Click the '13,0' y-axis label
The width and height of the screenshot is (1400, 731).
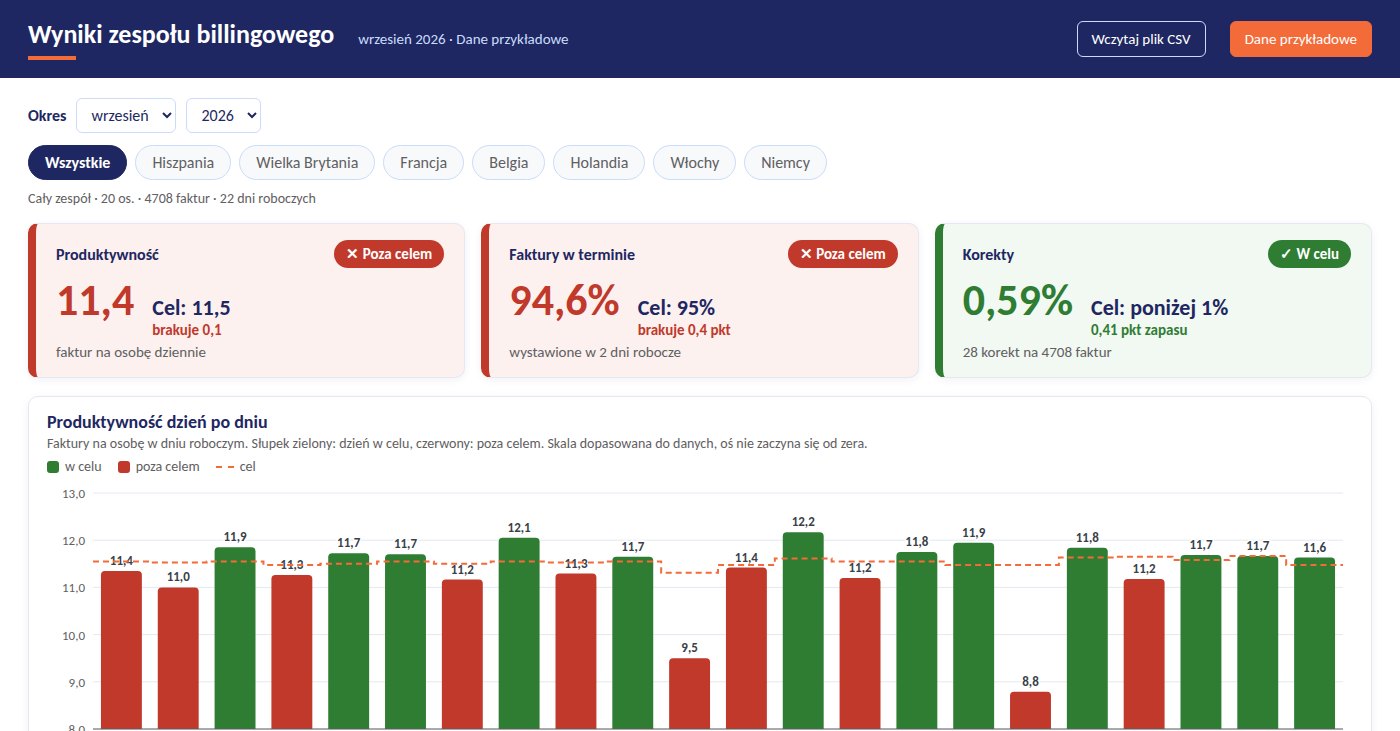pyautogui.click(x=75, y=494)
